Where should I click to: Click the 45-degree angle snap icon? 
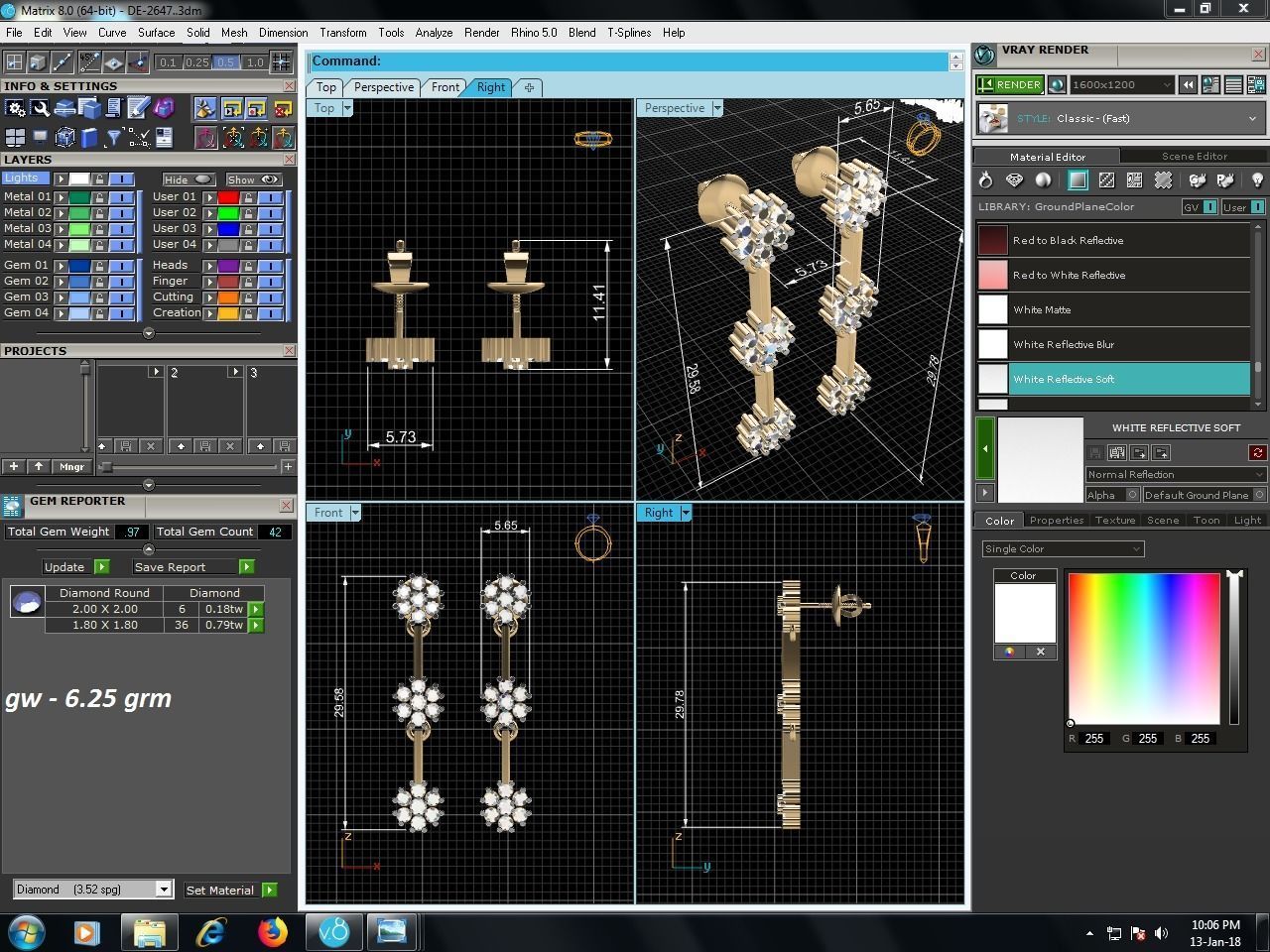click(x=89, y=61)
